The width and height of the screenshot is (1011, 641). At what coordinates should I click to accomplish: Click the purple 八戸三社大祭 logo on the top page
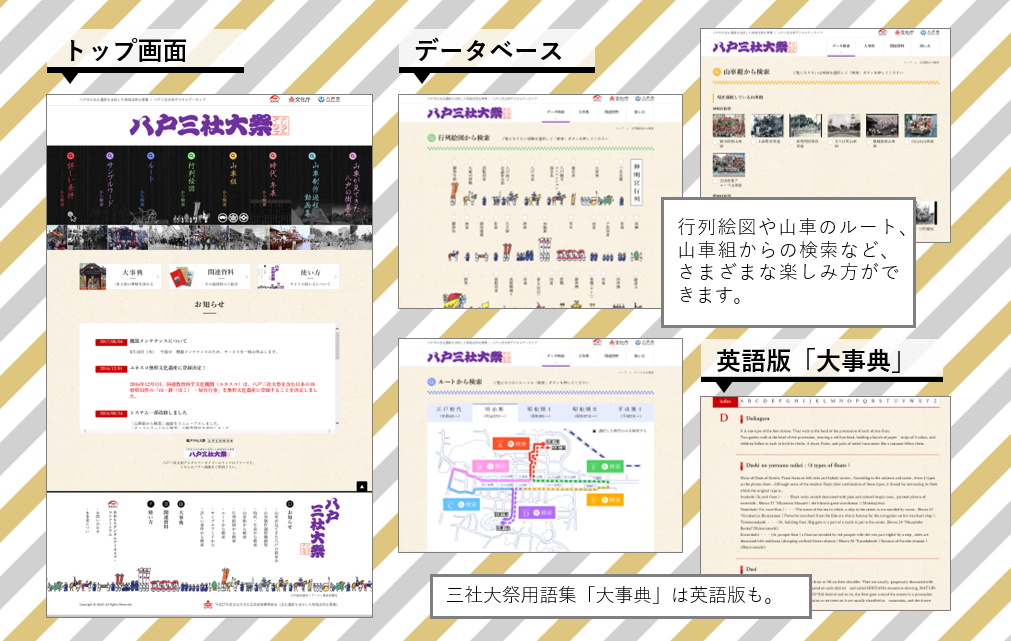point(210,125)
